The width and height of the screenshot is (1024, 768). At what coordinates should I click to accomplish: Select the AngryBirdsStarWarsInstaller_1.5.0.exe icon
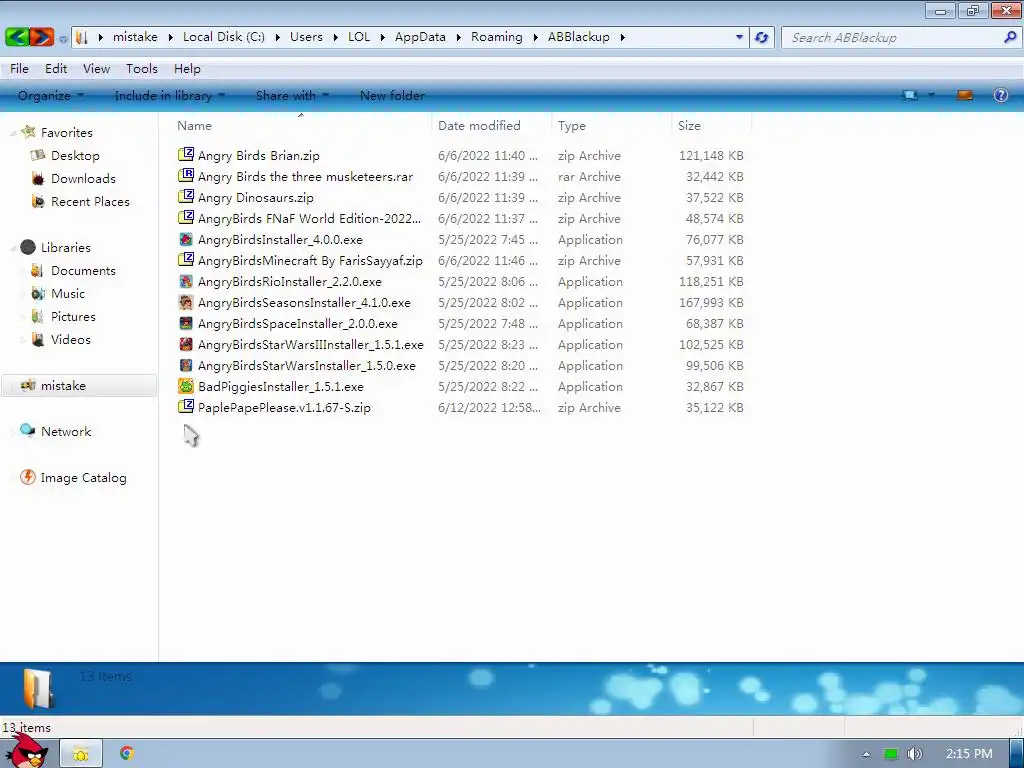(x=186, y=364)
